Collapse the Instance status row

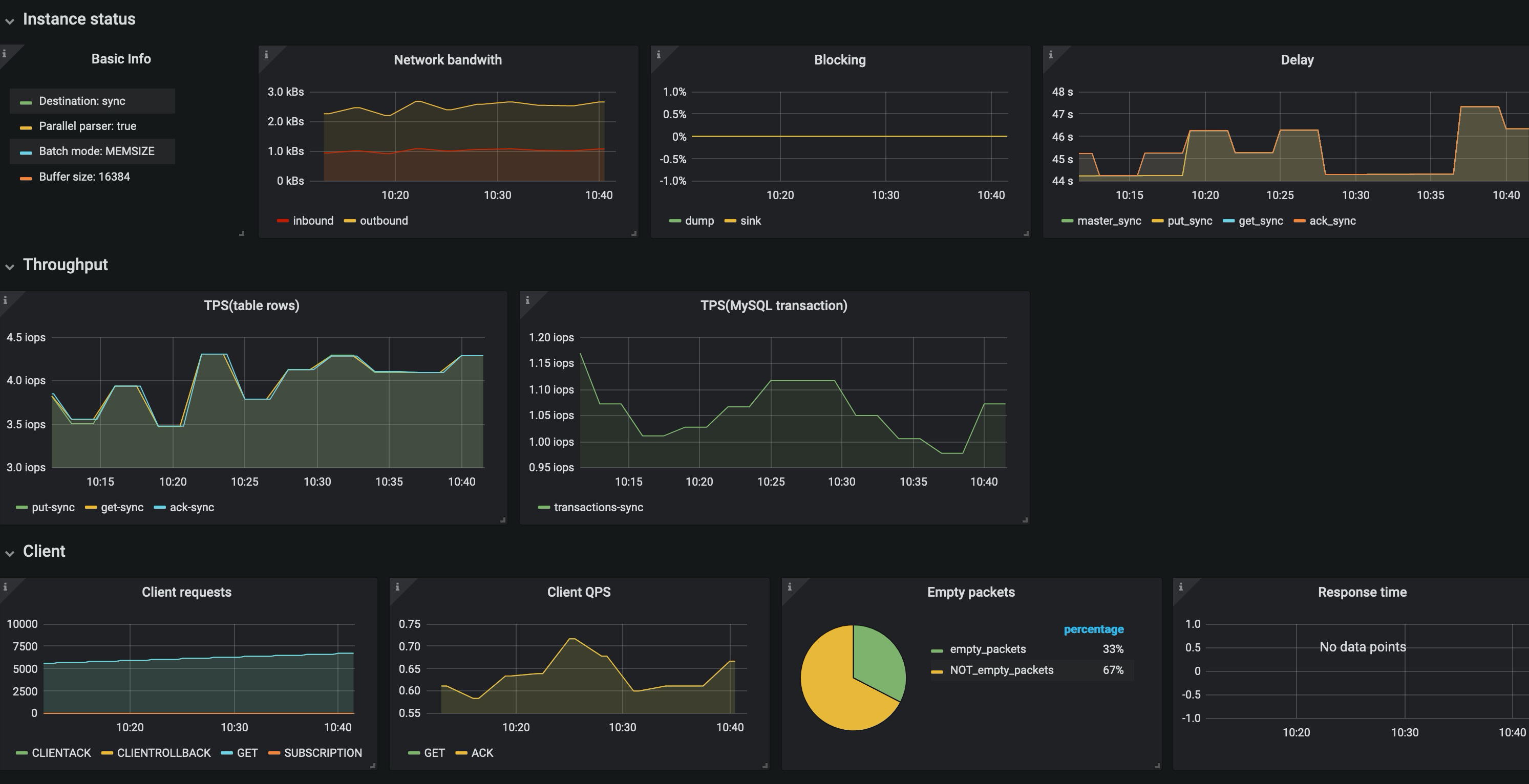10,21
